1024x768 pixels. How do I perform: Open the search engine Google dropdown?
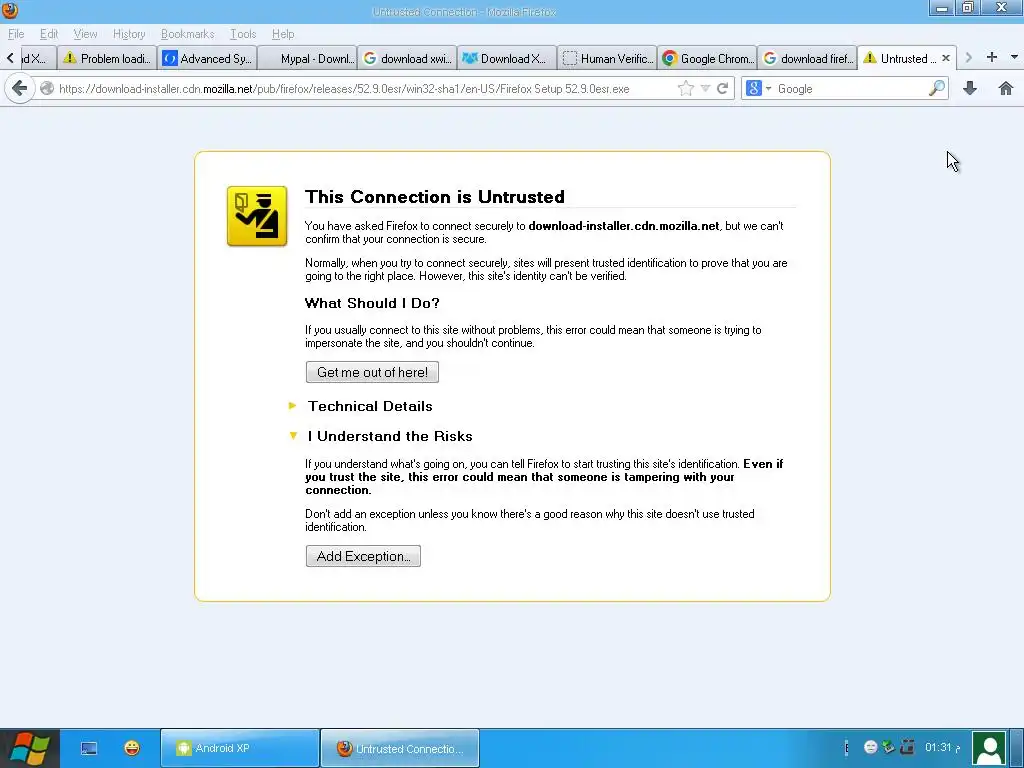pos(758,88)
